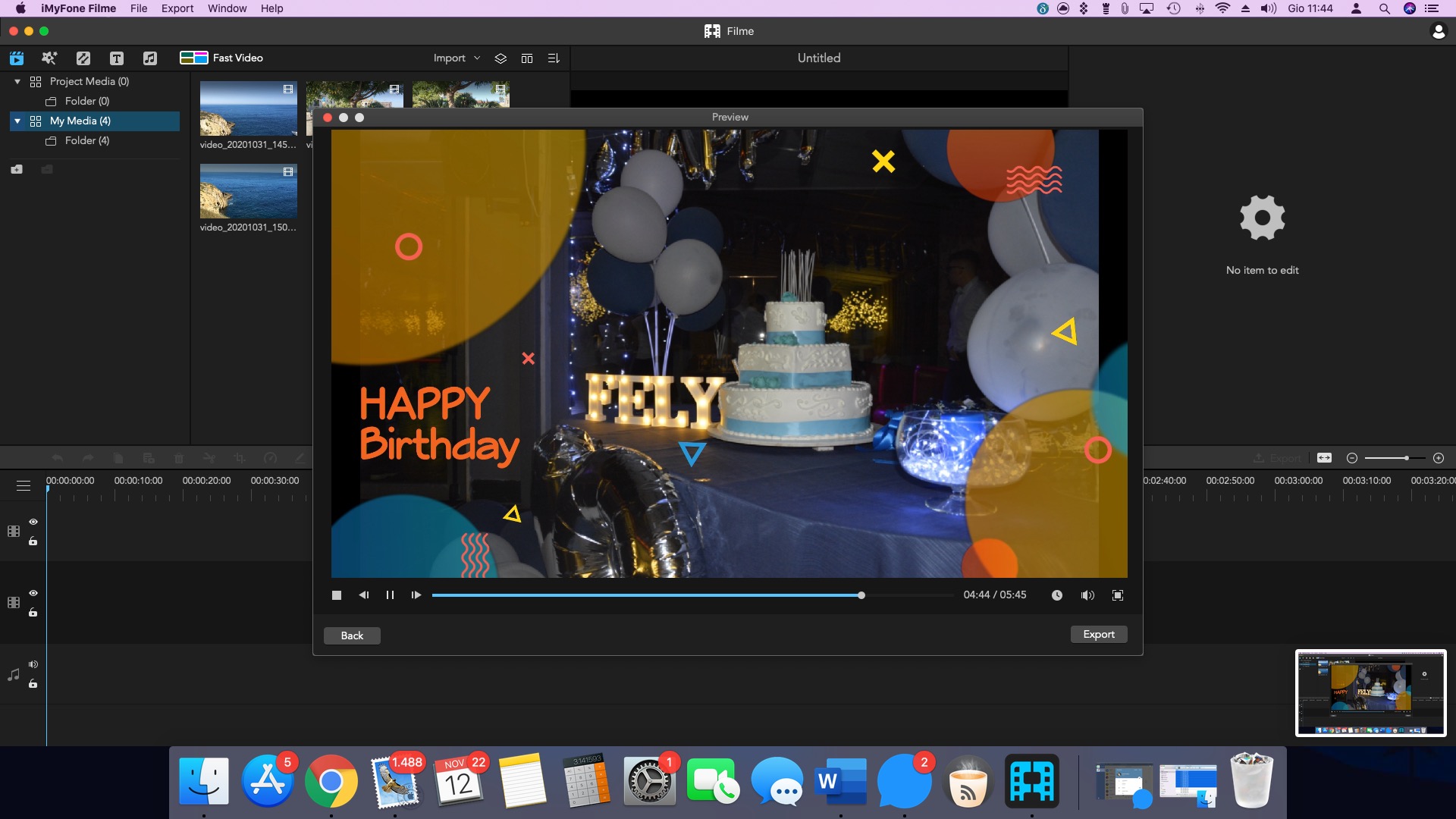Screen dimensions: 1456x819
Task: Click the Delete trash icon above the timeline
Action: point(179,458)
